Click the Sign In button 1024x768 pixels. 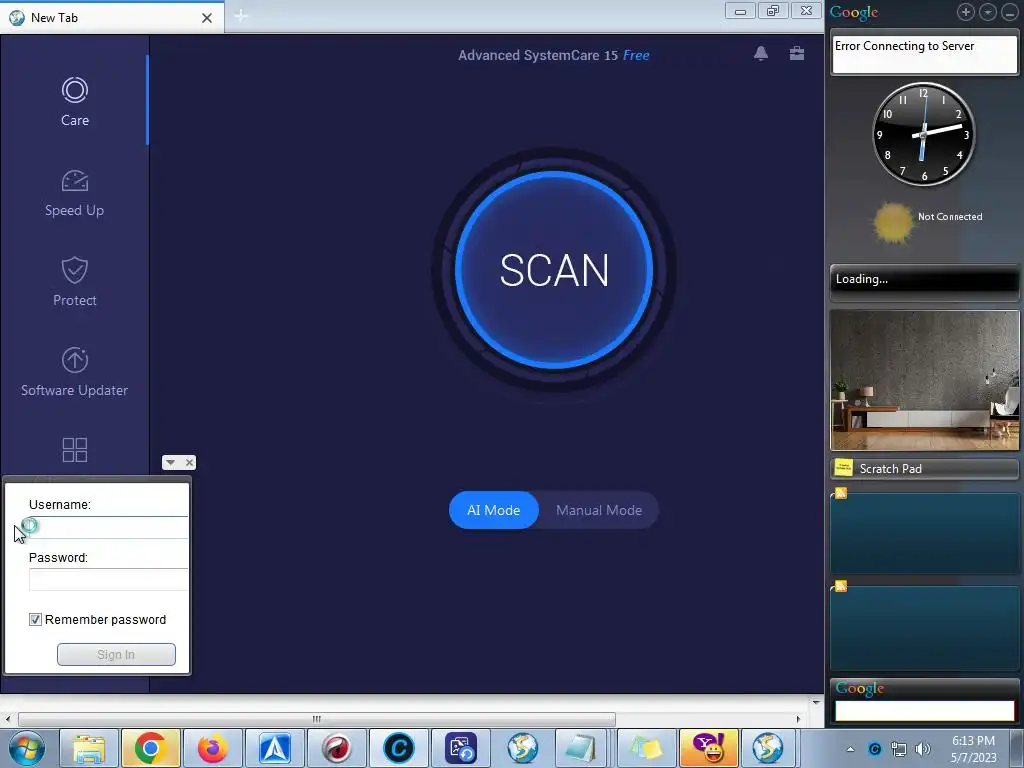coord(116,654)
